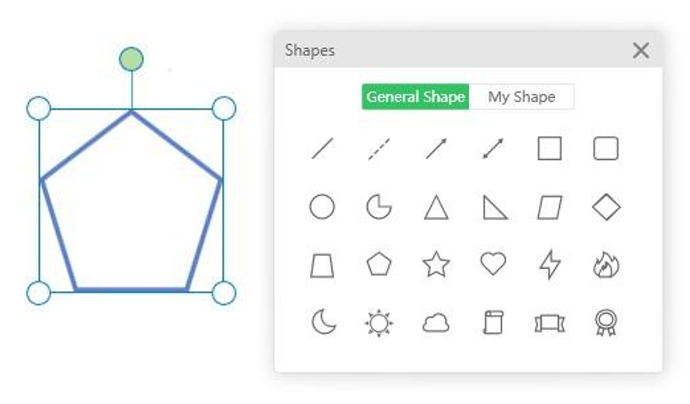Viewport: 690px width, 404px height.
Task: Insert the parallelogram shape
Action: (x=549, y=207)
